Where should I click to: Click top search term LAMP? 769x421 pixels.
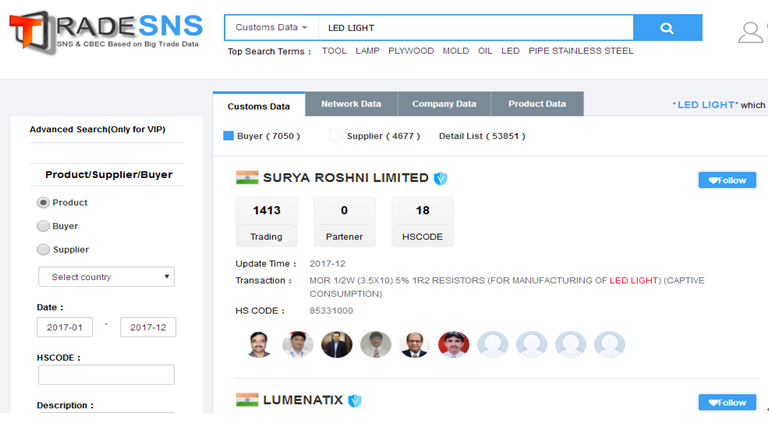point(367,51)
